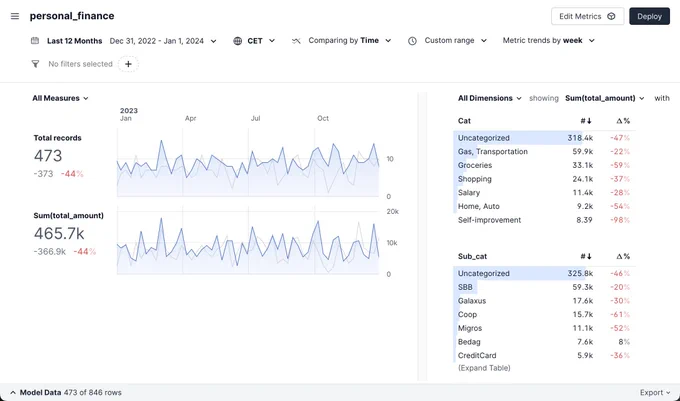Select the Coop sub-category row
The height and width of the screenshot is (401, 680).
pyautogui.click(x=544, y=315)
